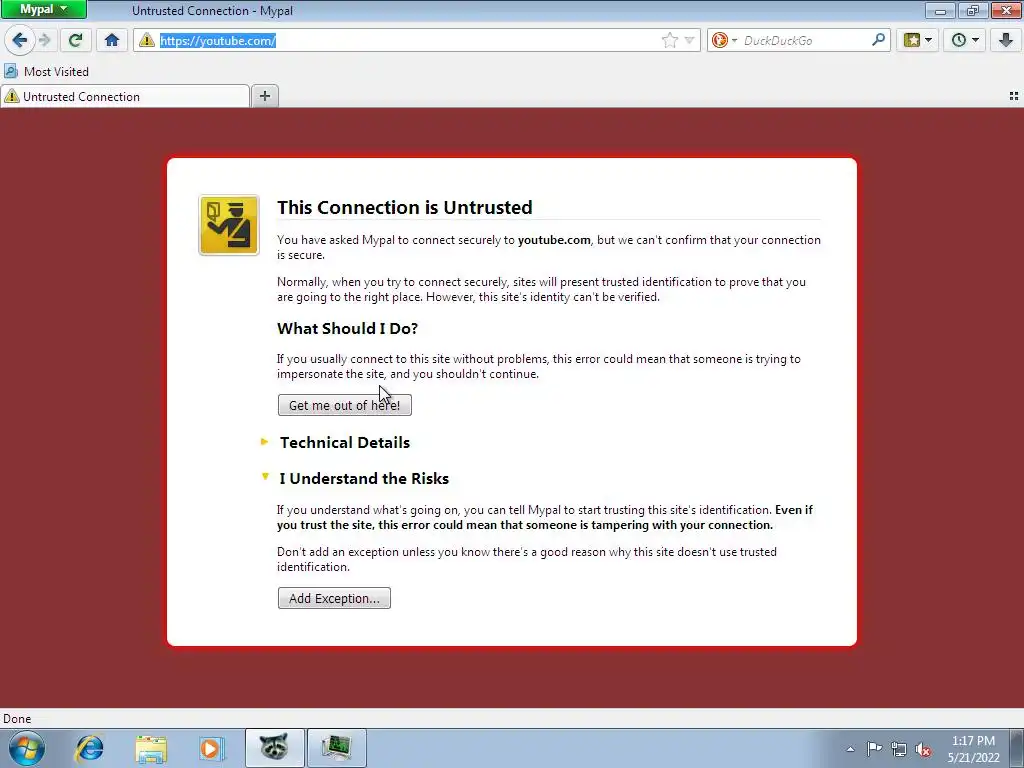Click the warning site identity icon in address bar

coord(147,40)
